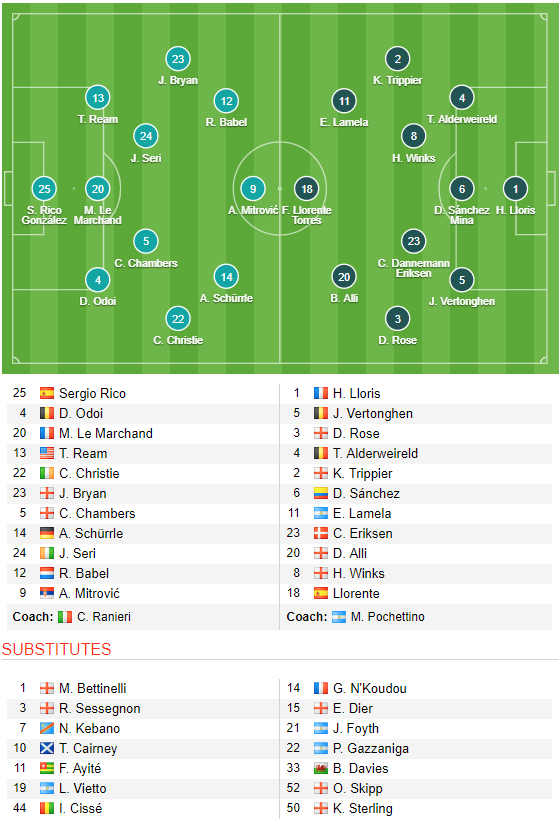
Task: Click the K. Trippier number 2 circle
Action: tap(397, 59)
